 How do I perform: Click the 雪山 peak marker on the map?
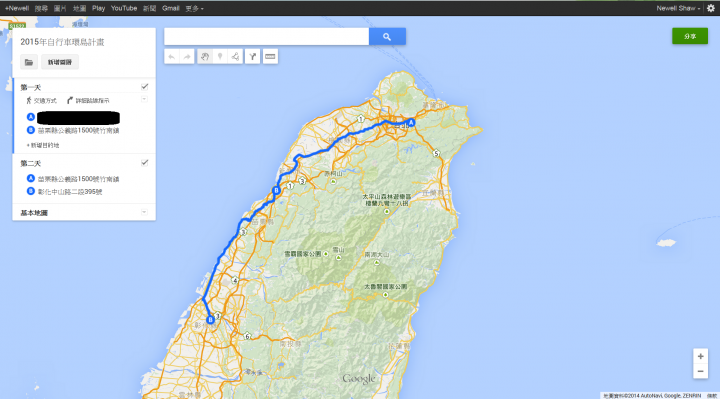pos(338,258)
